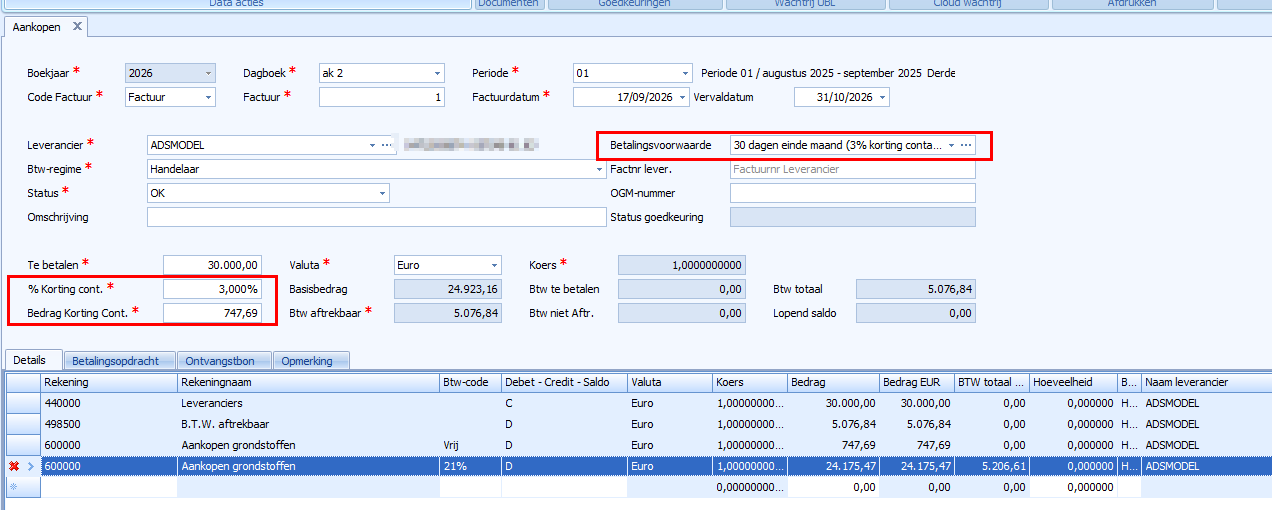Viewport: 1272px width, 510px height.
Task: Open the Periode dropdown
Action: 685,73
